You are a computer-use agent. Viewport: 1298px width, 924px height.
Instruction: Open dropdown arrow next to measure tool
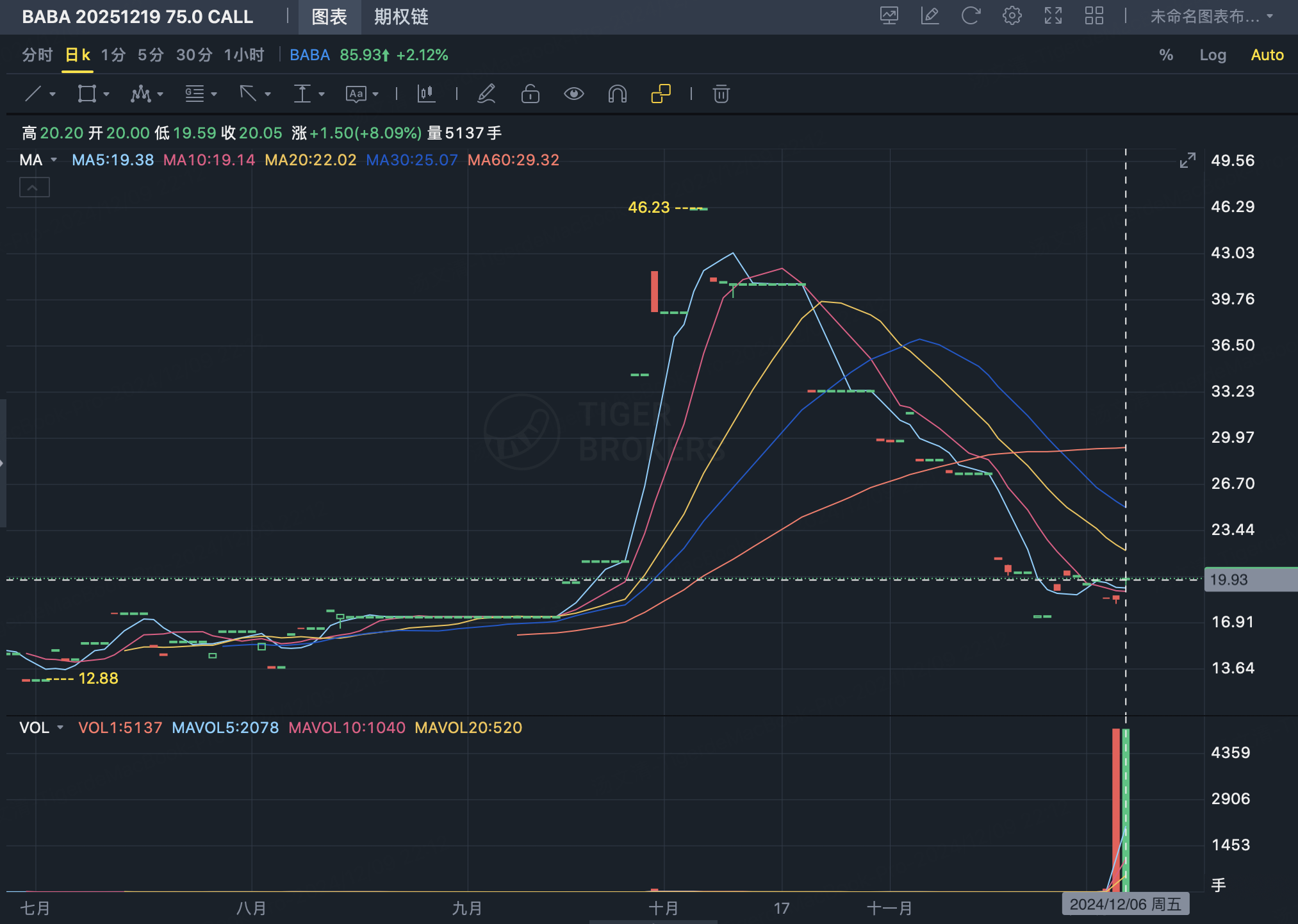pyautogui.click(x=322, y=94)
